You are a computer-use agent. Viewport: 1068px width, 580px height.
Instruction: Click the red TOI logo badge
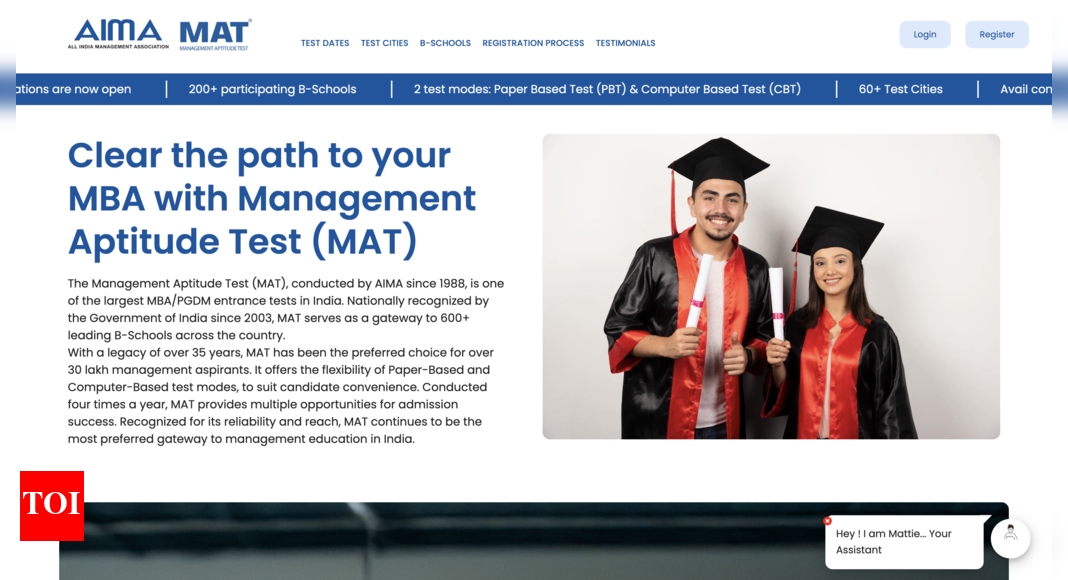[52, 505]
